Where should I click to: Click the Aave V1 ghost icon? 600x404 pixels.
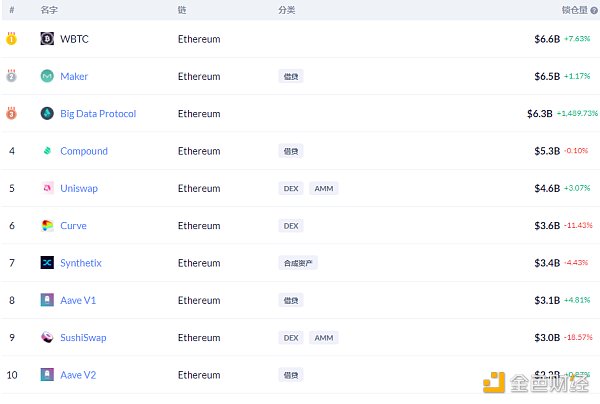[47, 300]
